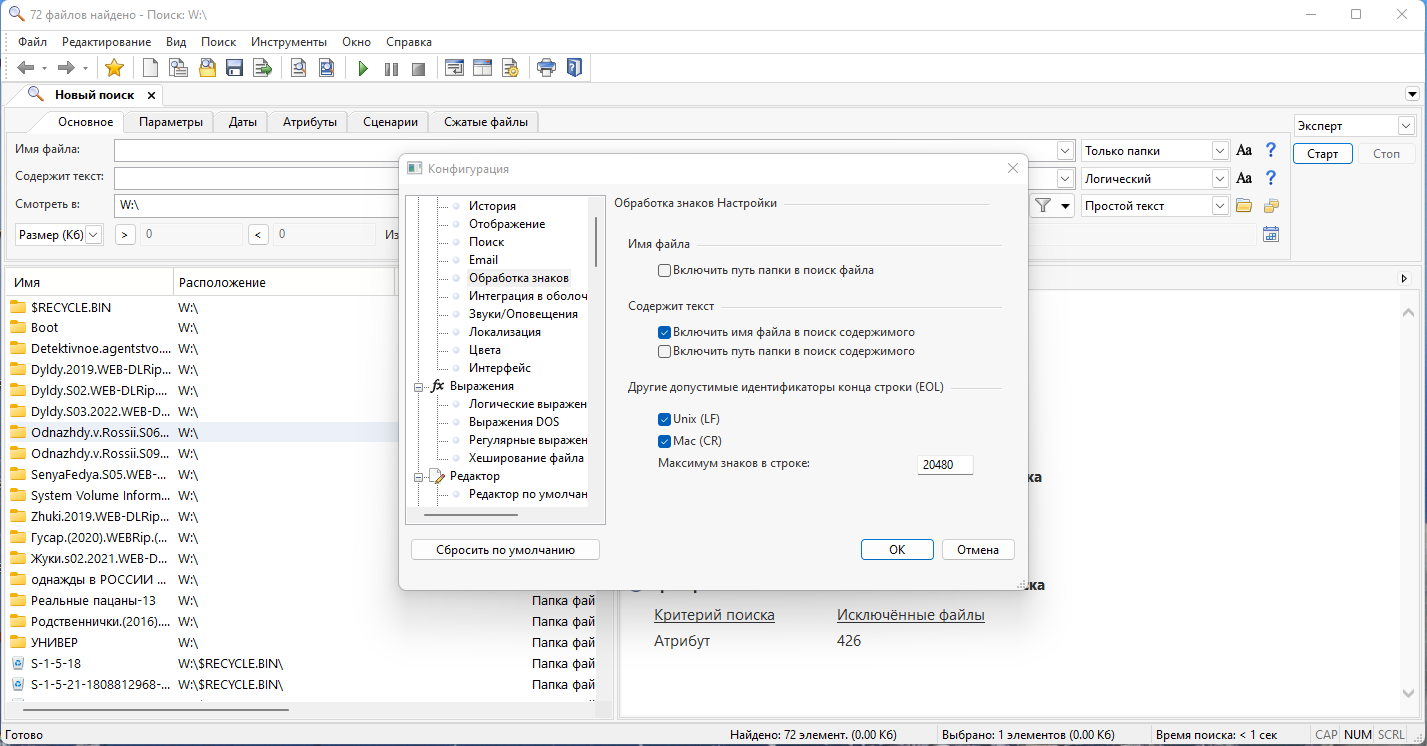Uncheck the Unix (LF) checkbox

point(664,419)
